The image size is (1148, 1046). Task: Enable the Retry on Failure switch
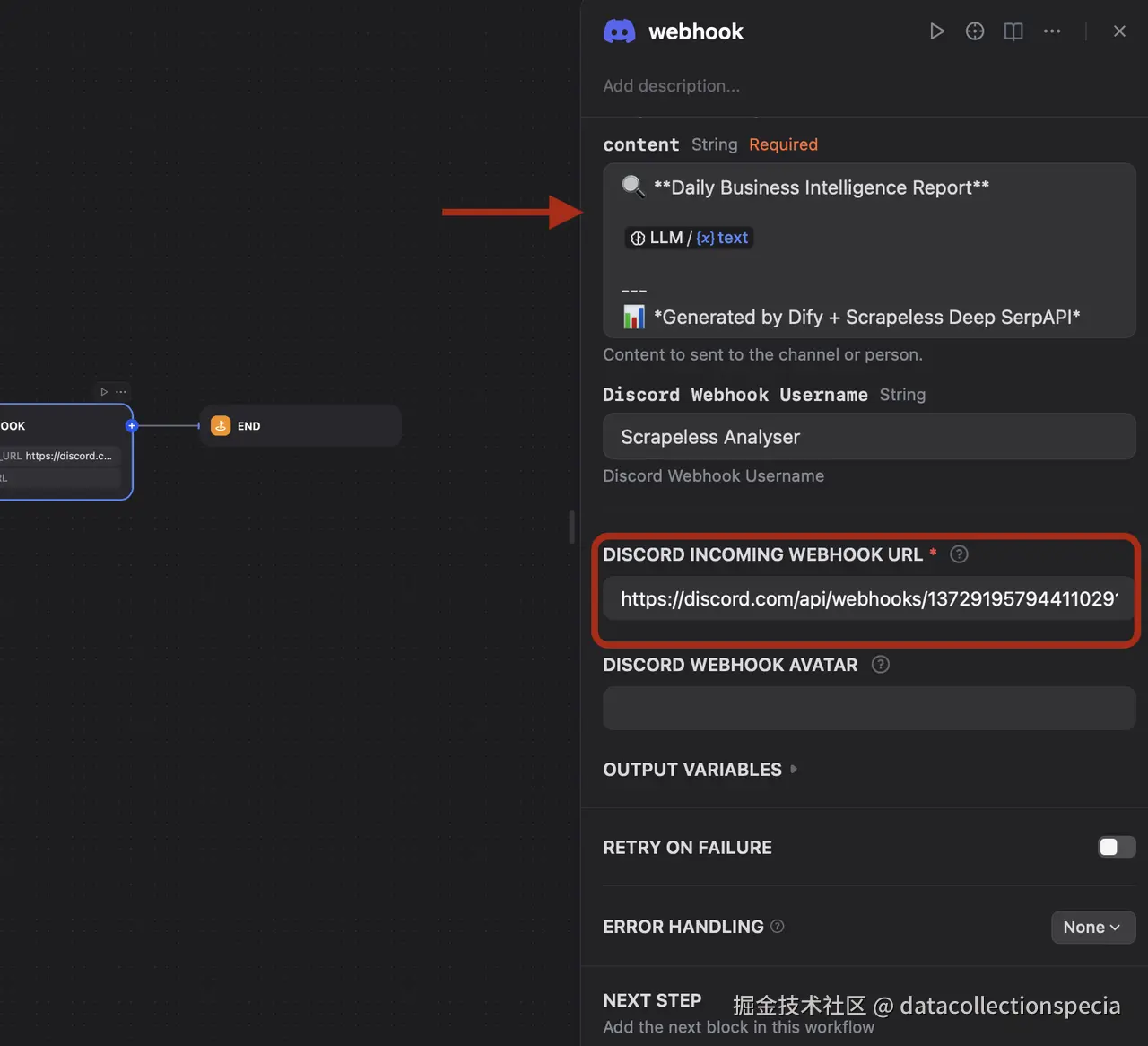click(x=1116, y=847)
